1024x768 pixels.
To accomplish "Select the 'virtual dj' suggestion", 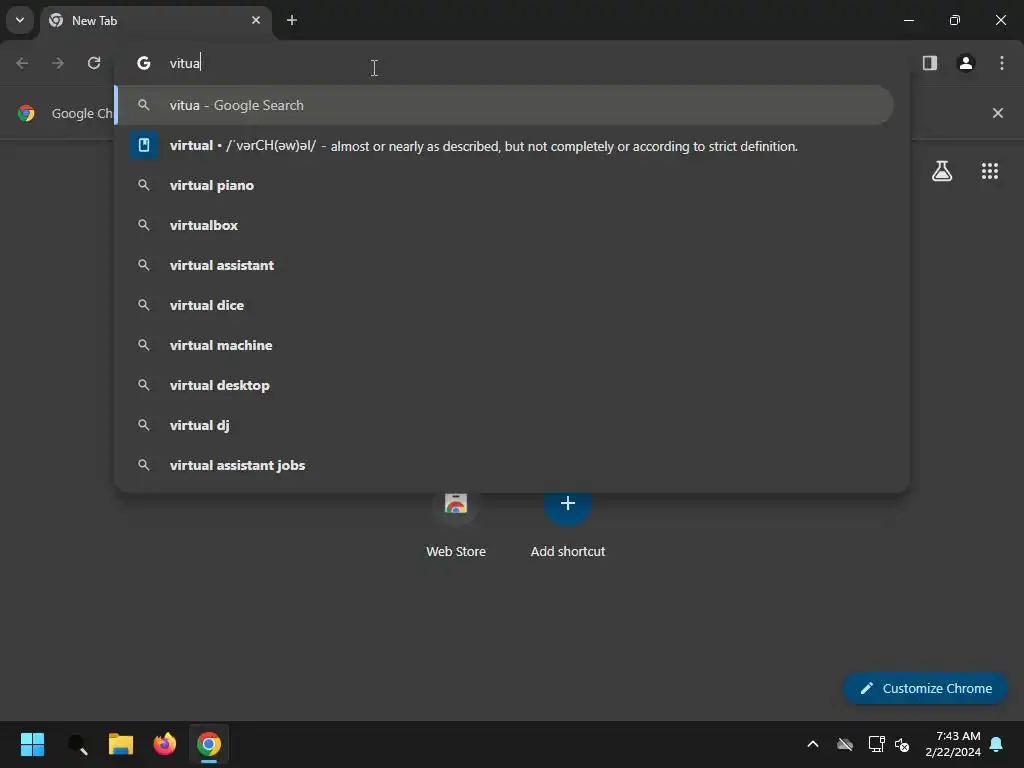I will coord(504,425).
